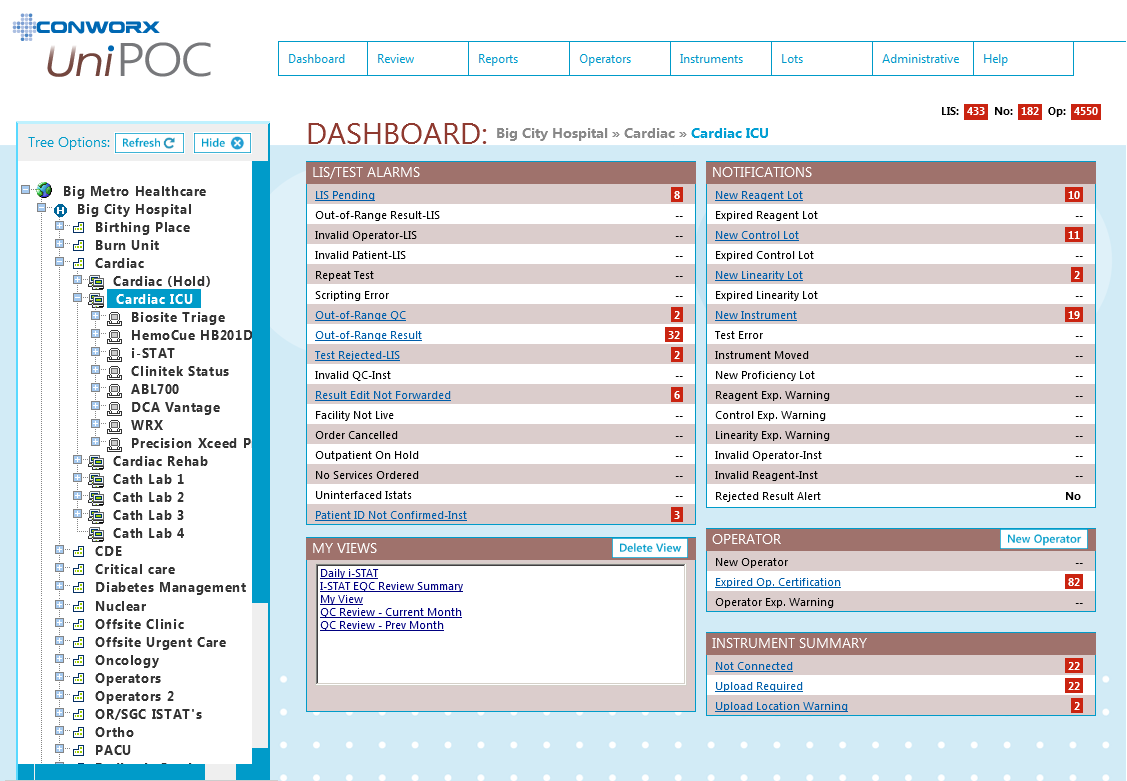Open the Operators menu tab

click(620, 59)
